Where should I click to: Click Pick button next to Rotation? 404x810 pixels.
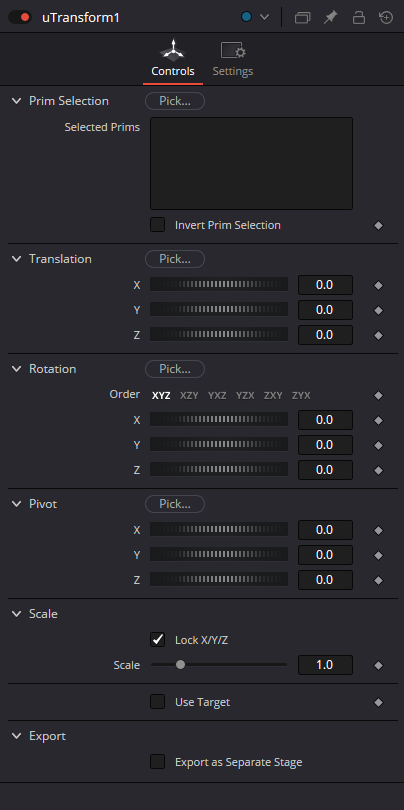coord(175,369)
